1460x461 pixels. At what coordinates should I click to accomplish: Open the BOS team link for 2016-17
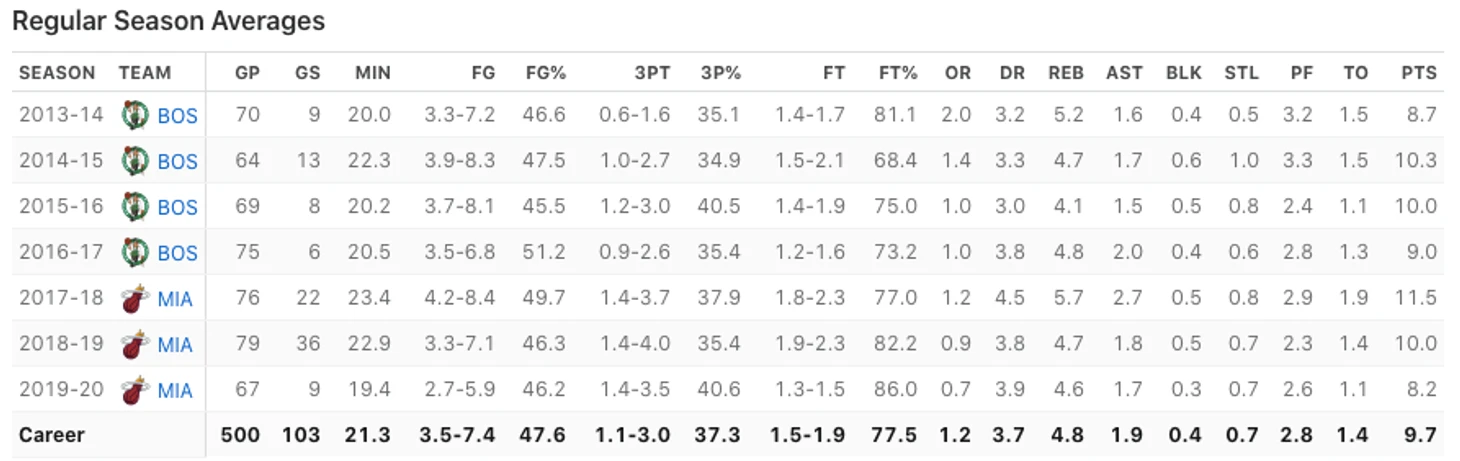point(178,253)
